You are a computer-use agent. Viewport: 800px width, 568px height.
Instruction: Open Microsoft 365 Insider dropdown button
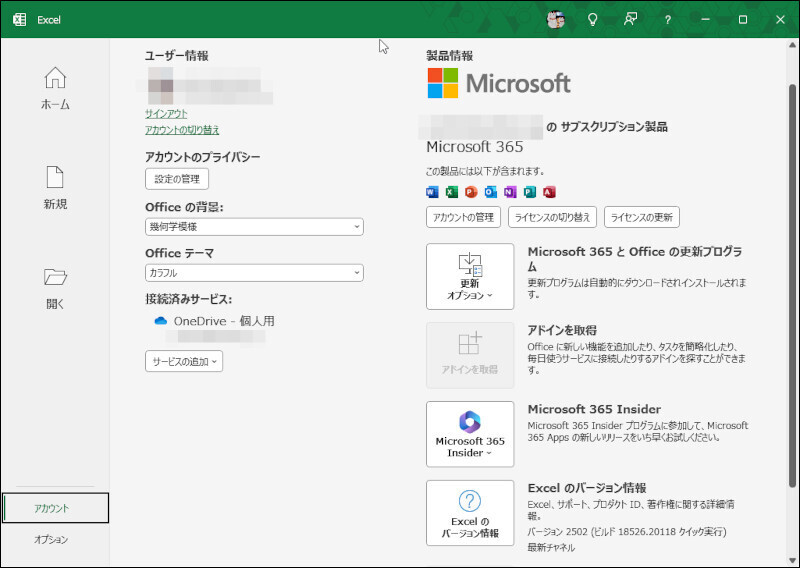tap(470, 434)
